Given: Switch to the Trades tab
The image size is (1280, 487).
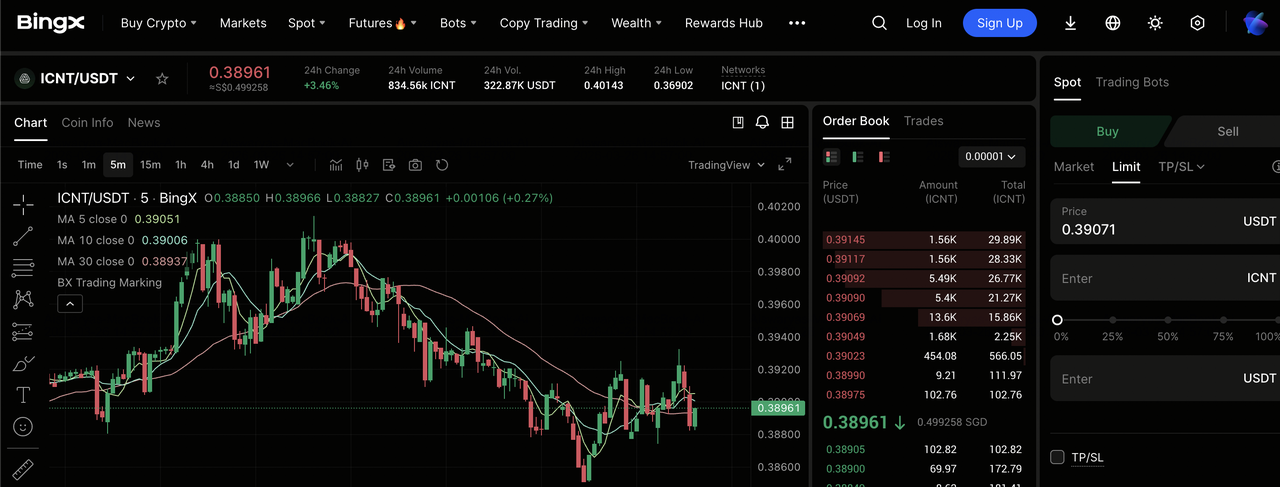Looking at the screenshot, I should click(923, 121).
